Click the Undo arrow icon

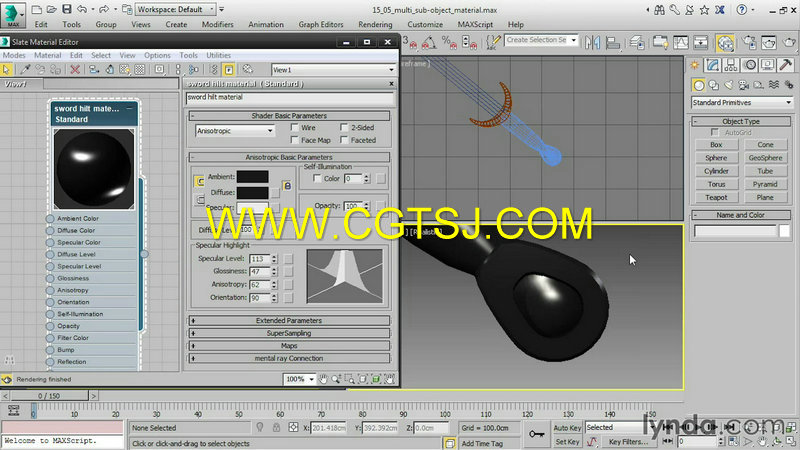pos(82,9)
